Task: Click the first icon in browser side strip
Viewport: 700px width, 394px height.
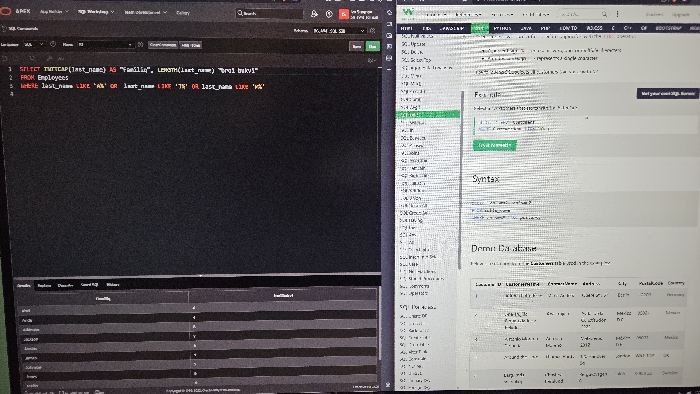Action: (x=389, y=12)
